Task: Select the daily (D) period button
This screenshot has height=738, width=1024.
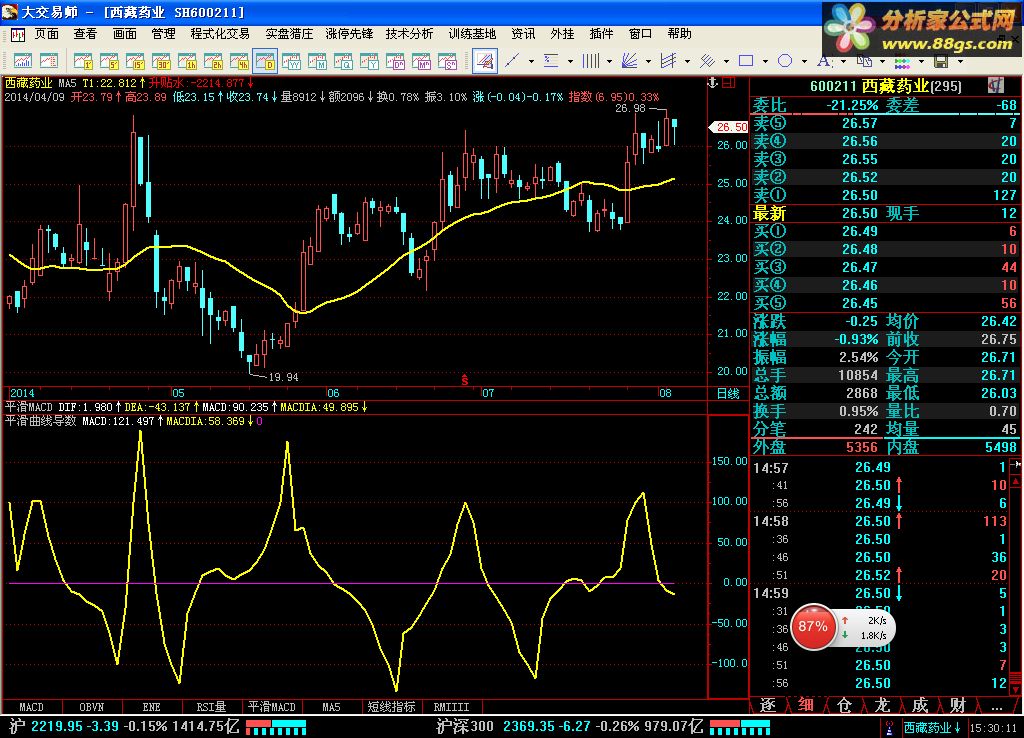Action: point(265,61)
